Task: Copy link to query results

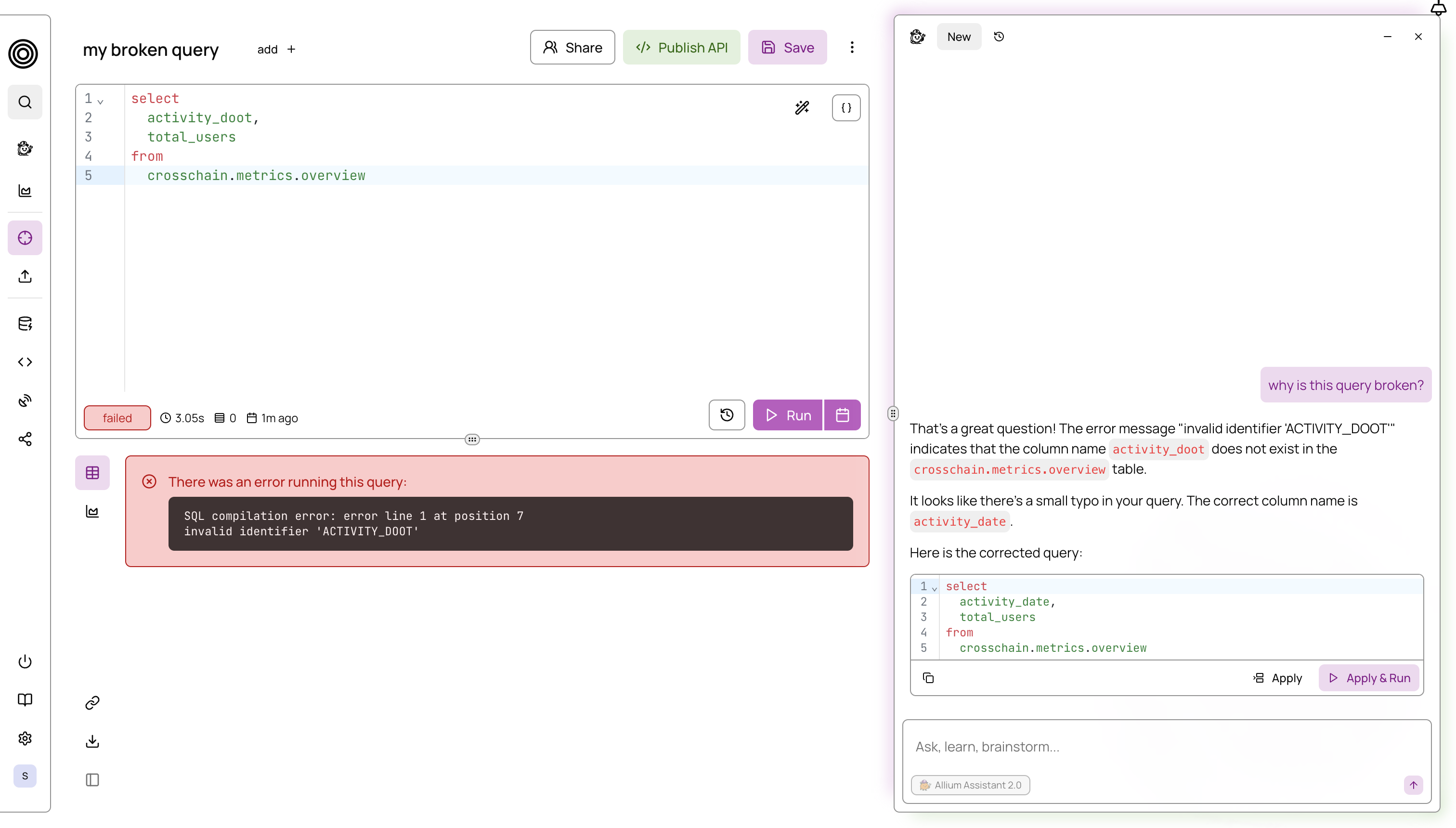Action: coord(92,703)
